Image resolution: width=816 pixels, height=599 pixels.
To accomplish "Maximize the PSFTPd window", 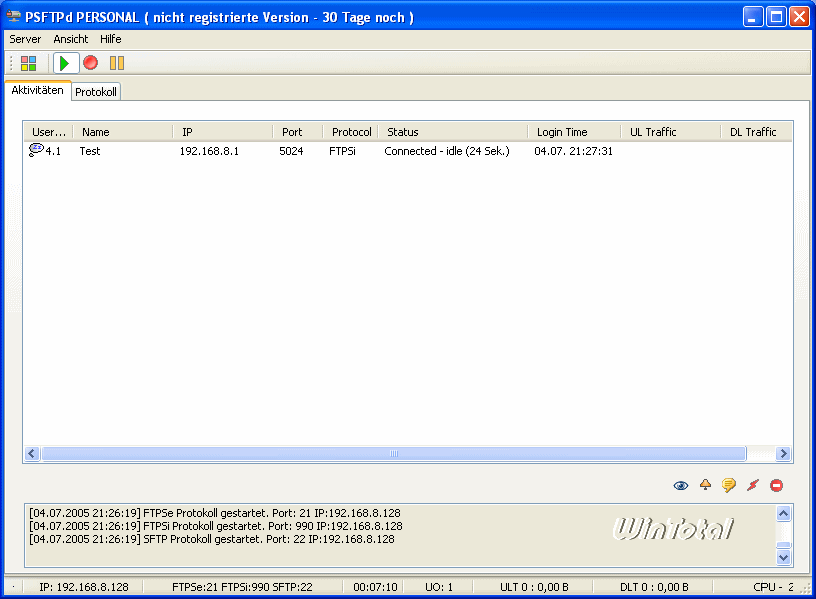I will click(776, 17).
